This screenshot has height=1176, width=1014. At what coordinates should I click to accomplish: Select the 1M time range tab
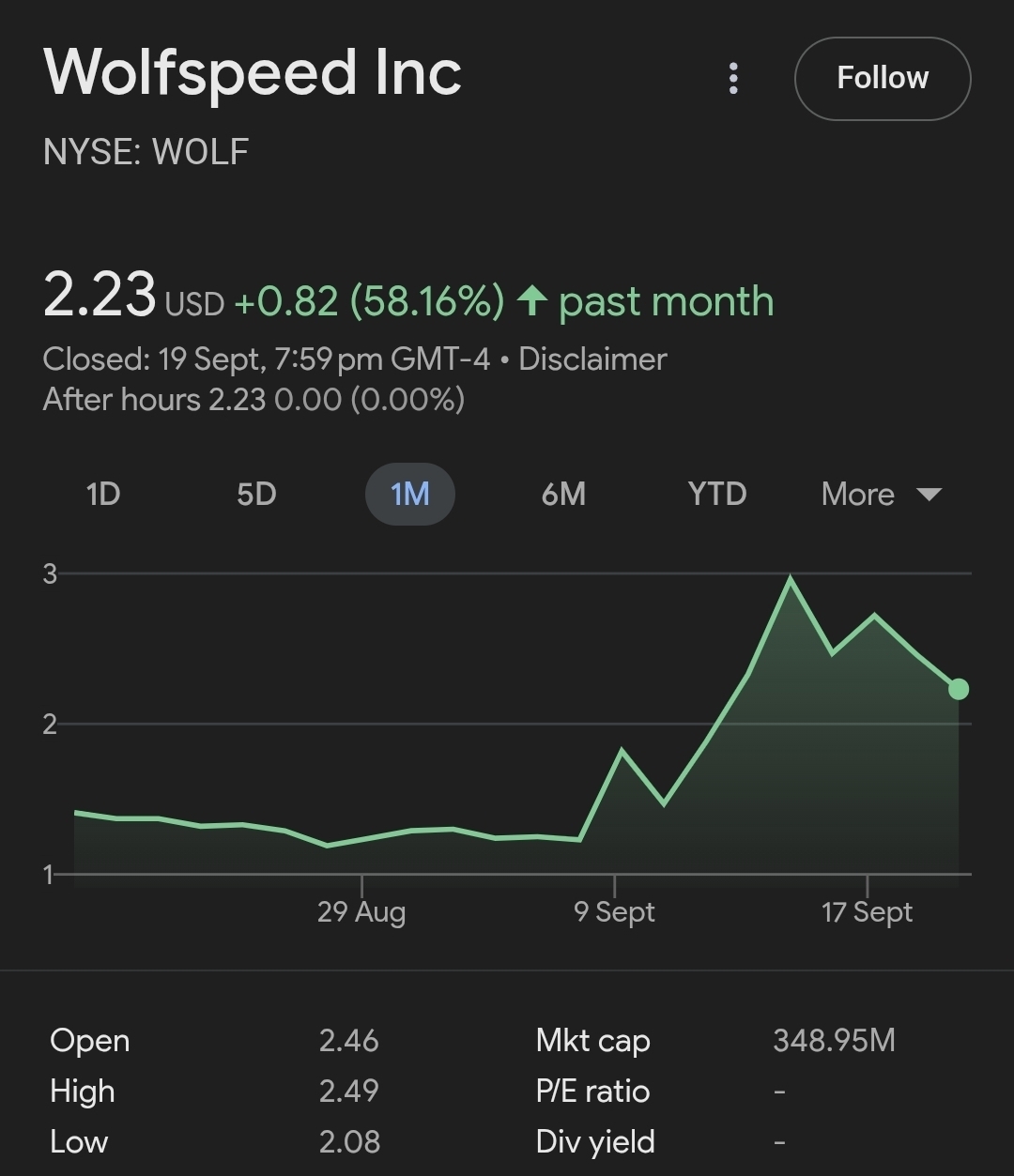pos(409,494)
